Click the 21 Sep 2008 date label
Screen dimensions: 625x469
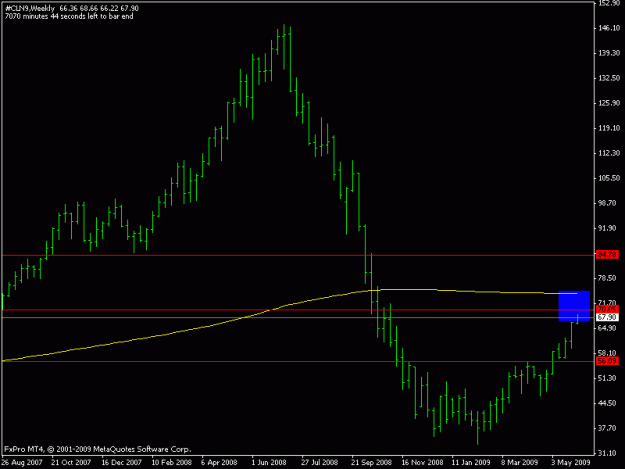pyautogui.click(x=371, y=462)
